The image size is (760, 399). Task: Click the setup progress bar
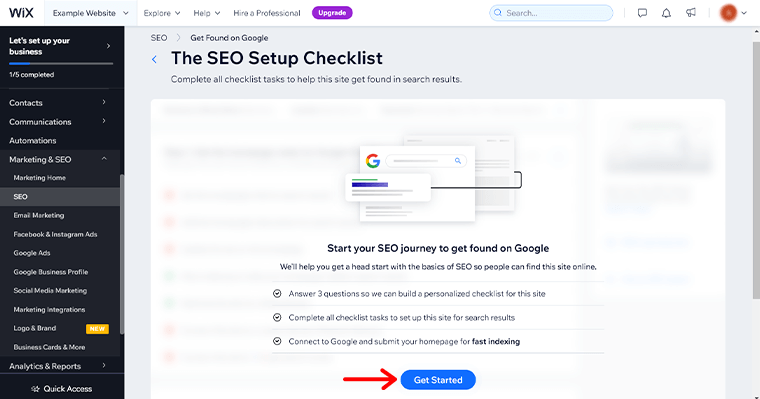61,64
